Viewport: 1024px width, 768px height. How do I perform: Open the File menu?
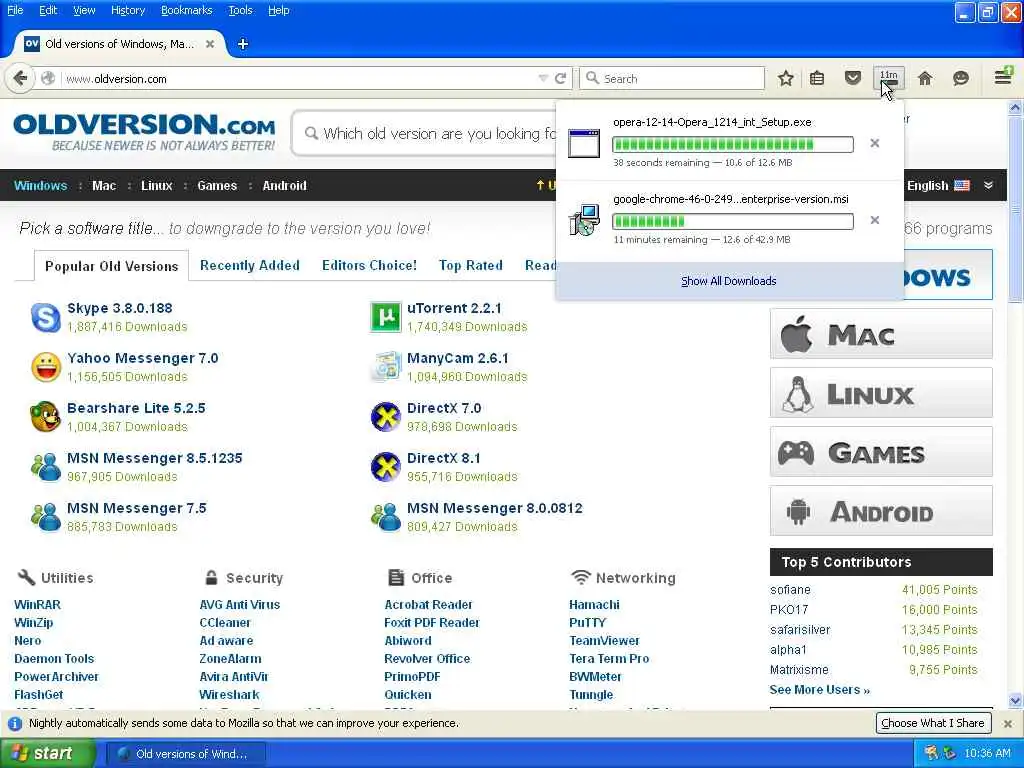point(15,10)
